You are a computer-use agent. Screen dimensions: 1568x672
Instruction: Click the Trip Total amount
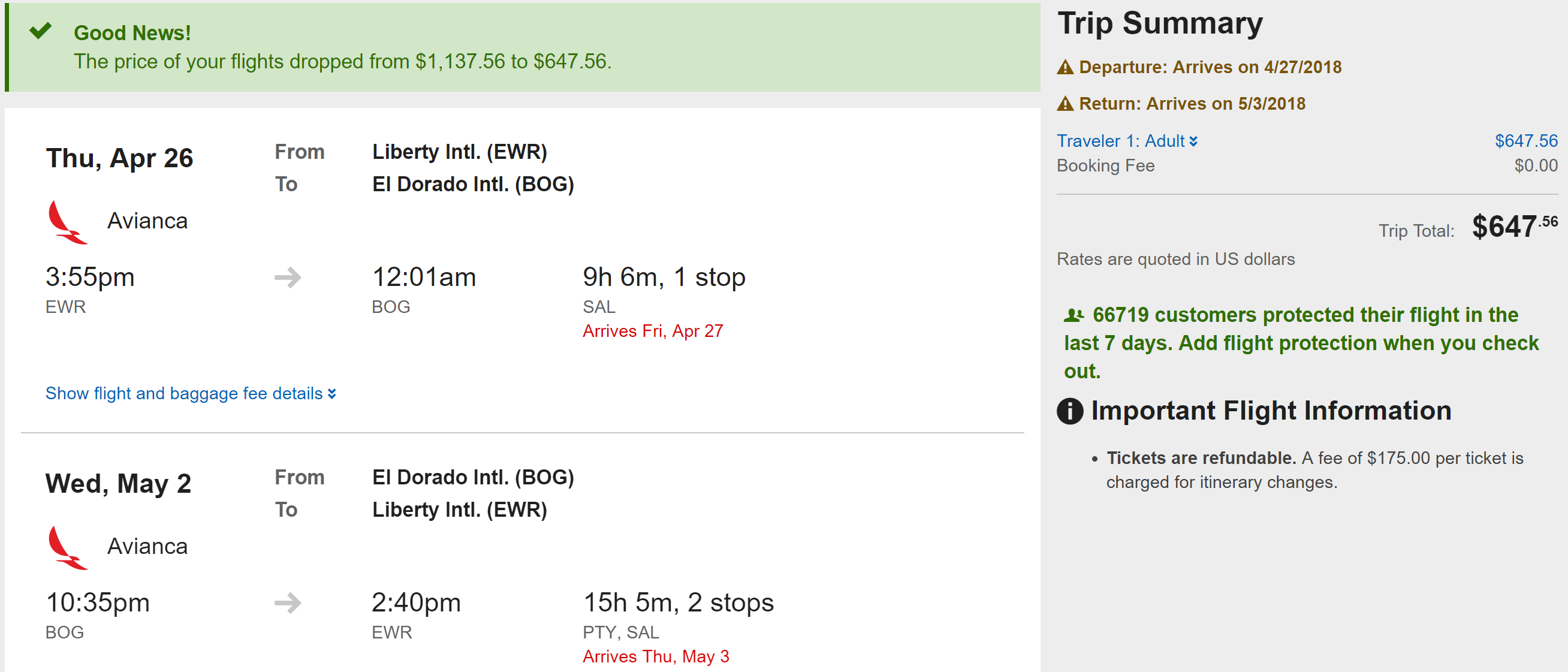pyautogui.click(x=1514, y=227)
